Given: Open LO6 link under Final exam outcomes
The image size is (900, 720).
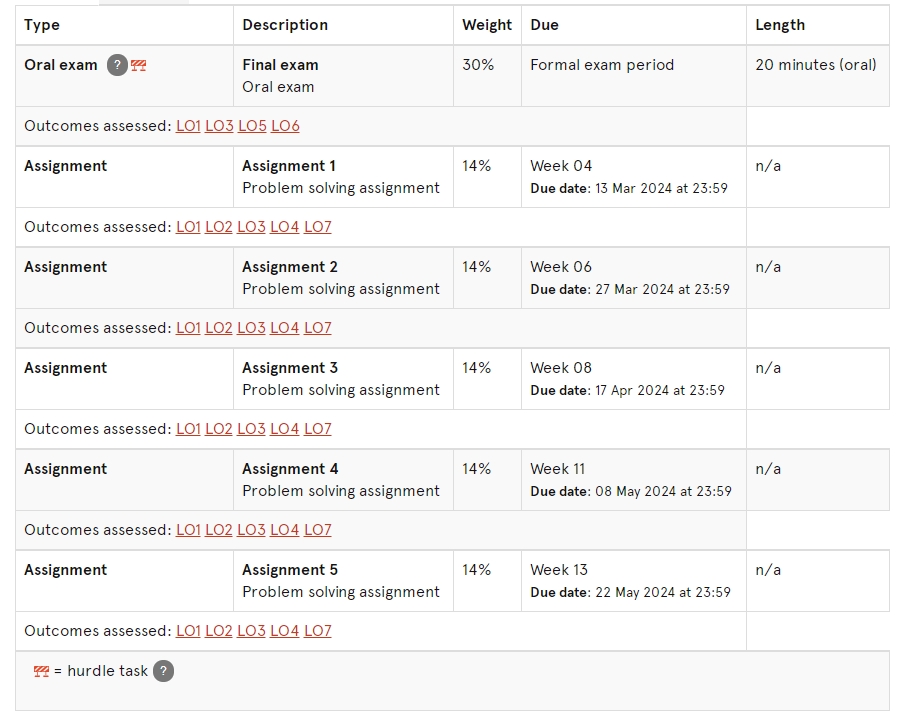Looking at the screenshot, I should tap(285, 126).
